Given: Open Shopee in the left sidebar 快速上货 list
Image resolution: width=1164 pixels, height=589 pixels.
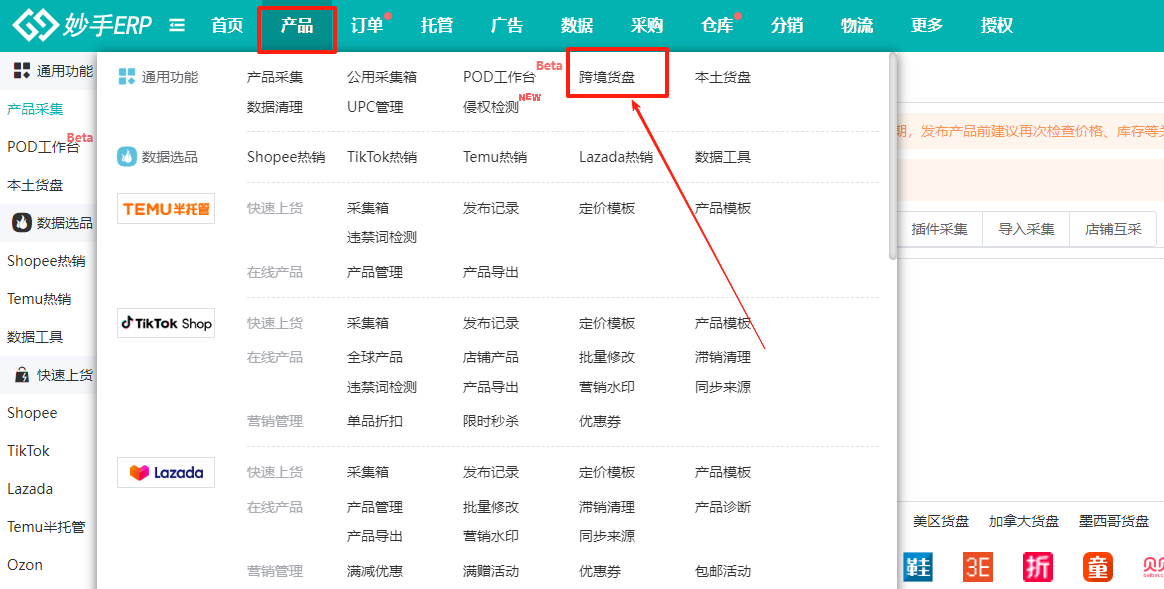Looking at the screenshot, I should tap(32, 413).
